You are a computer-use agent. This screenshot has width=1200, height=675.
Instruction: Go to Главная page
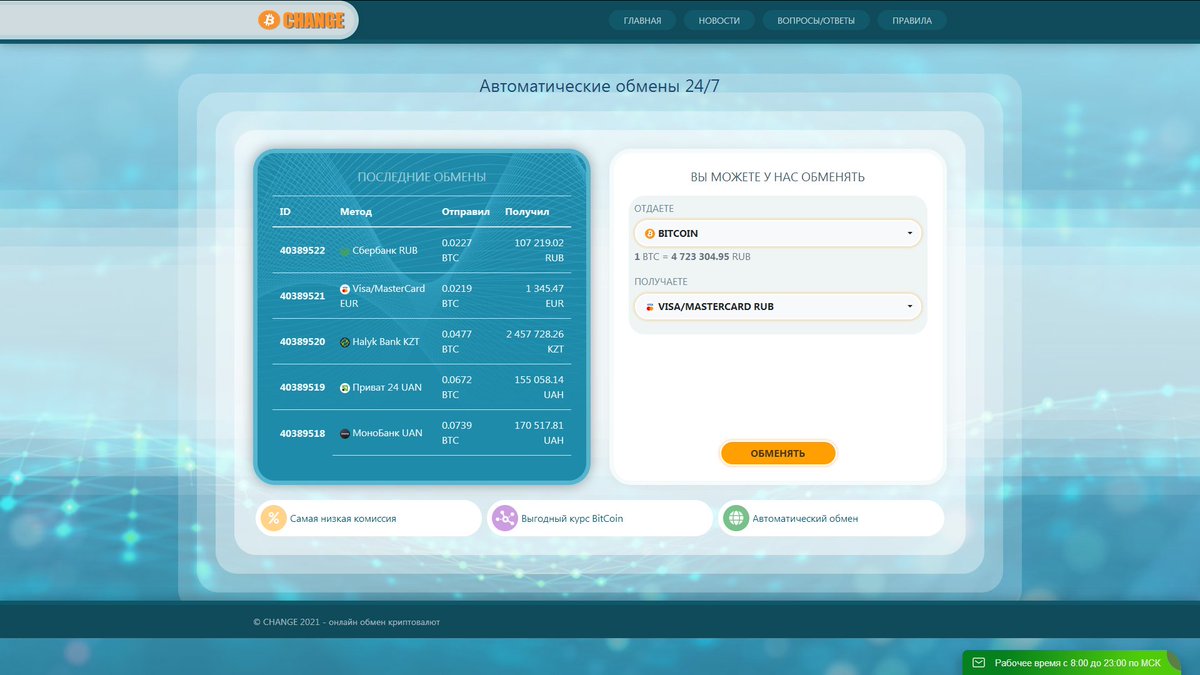click(x=642, y=20)
